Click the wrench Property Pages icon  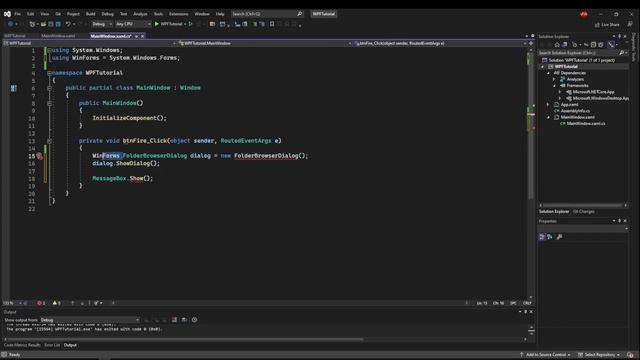(x=559, y=237)
